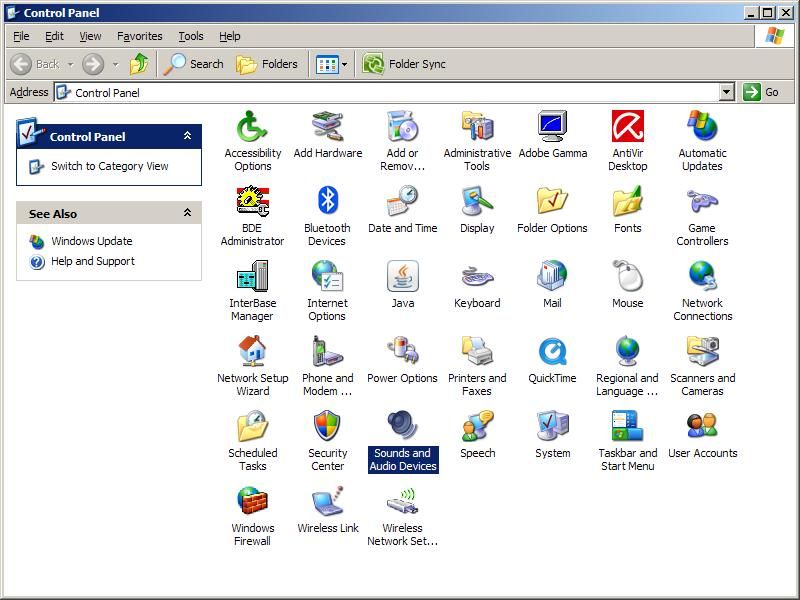Click inside the Address bar field
Viewport: 800px width, 600px height.
400,92
